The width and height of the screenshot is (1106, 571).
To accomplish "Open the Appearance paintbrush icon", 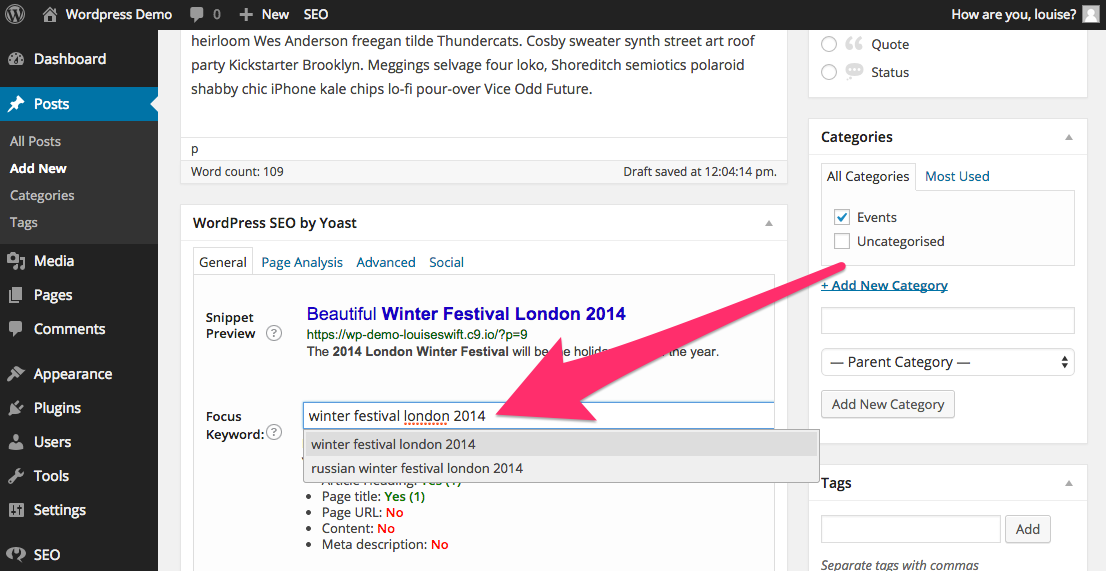I will click(x=16, y=374).
